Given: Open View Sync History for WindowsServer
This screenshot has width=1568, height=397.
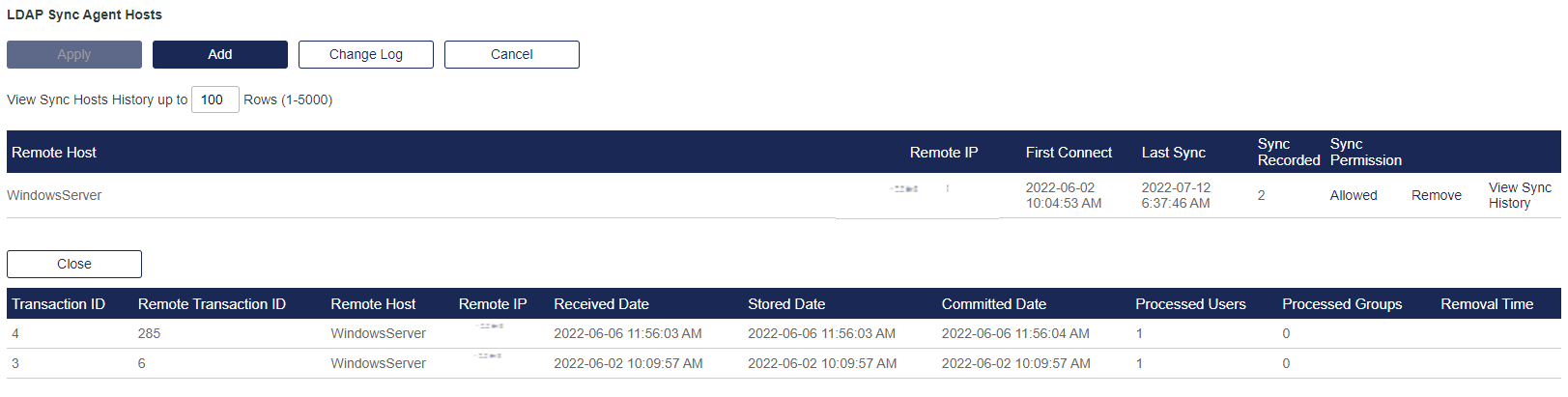Looking at the screenshot, I should click(x=1519, y=195).
